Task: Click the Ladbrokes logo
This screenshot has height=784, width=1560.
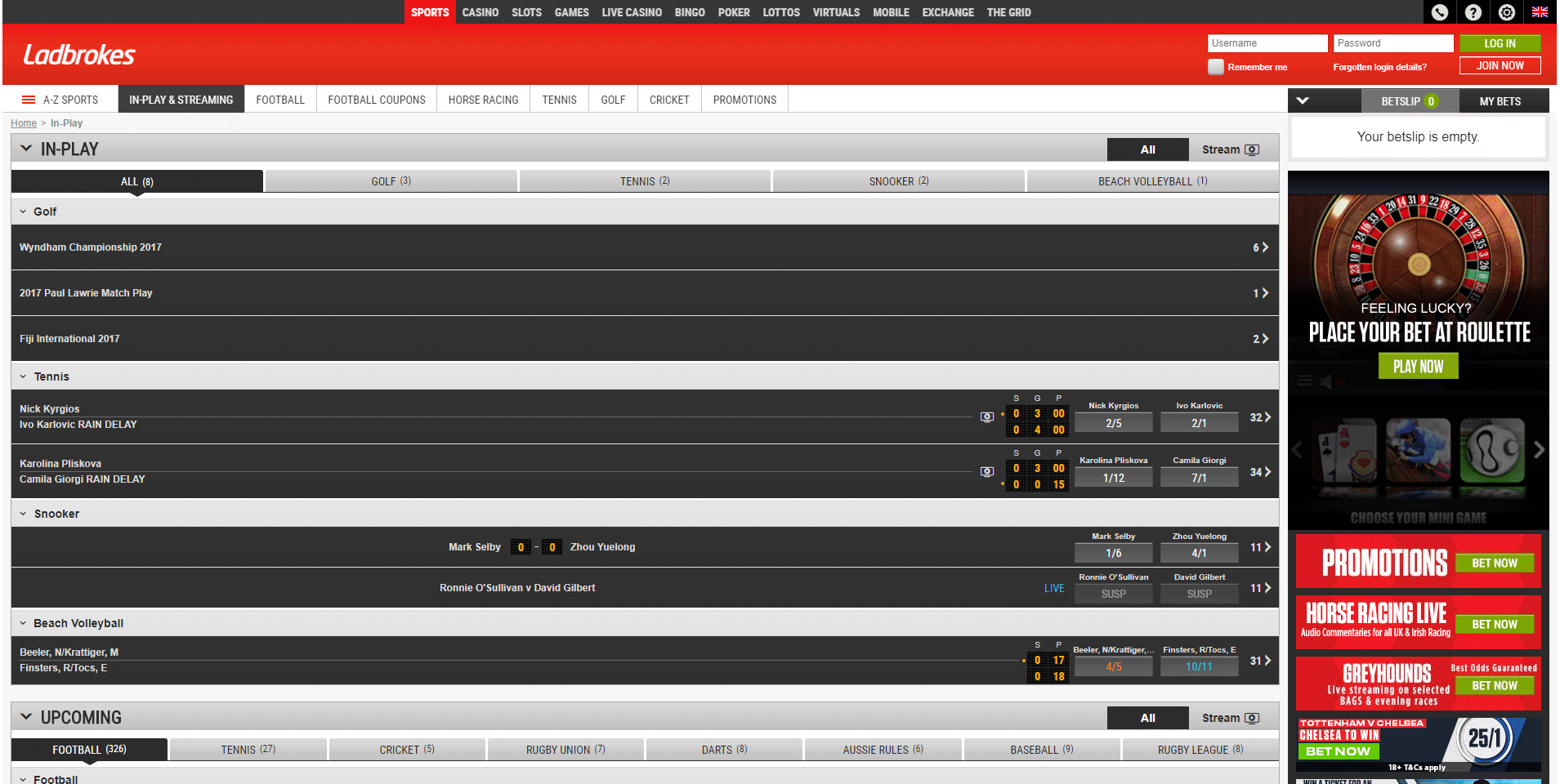Action: coord(78,55)
